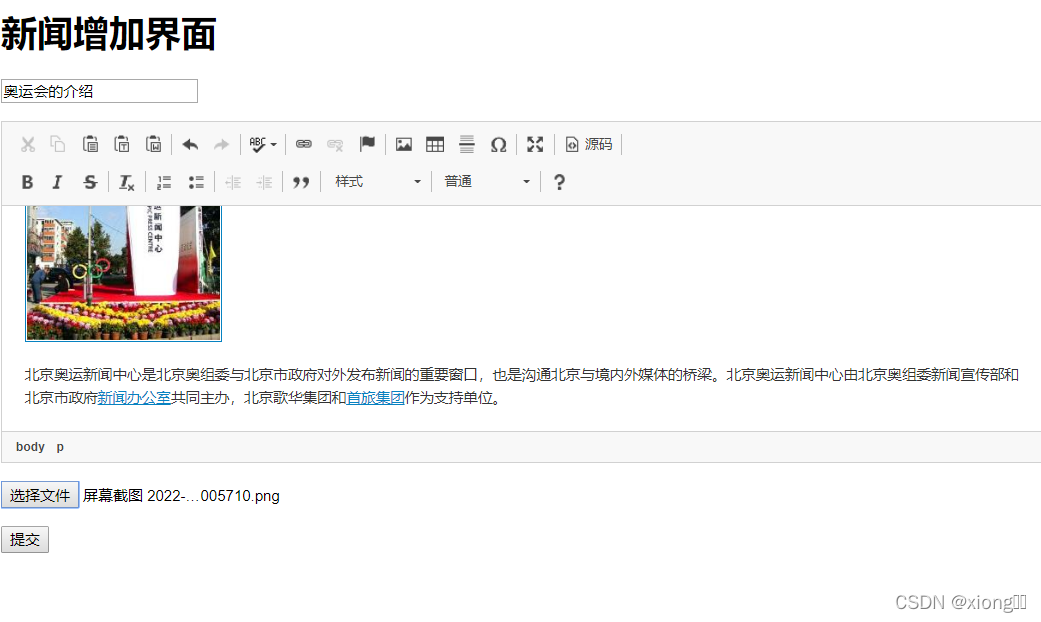The width and height of the screenshot is (1041, 622).
Task: Click the 提交 submit button
Action: (25, 539)
